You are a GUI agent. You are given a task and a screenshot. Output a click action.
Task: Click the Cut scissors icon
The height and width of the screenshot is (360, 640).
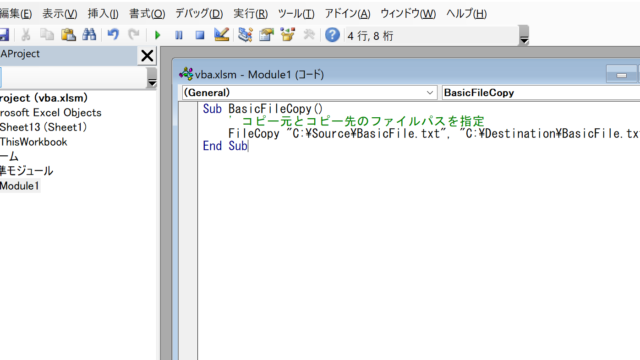26,35
